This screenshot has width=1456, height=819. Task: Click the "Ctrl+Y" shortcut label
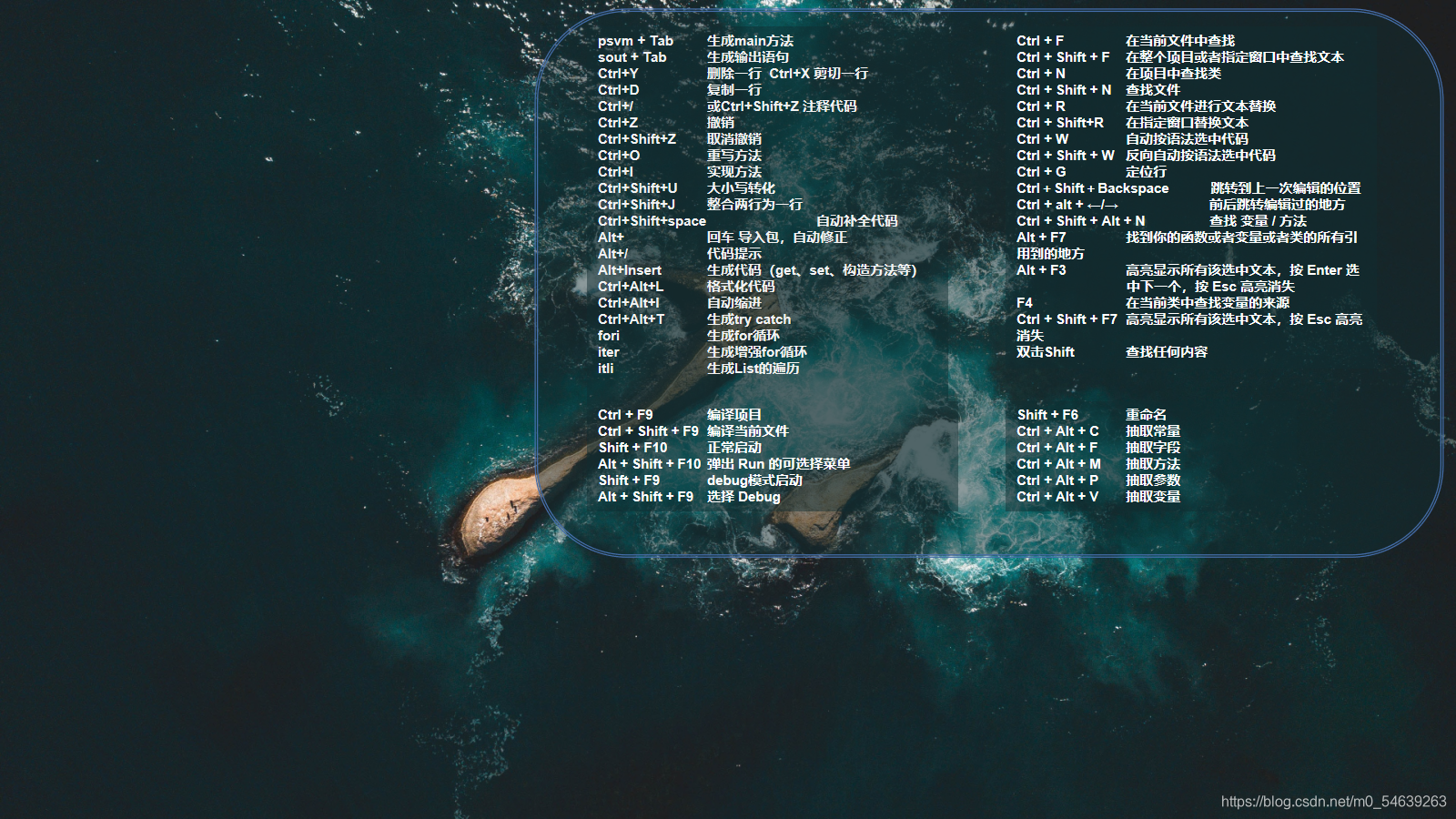(x=618, y=74)
